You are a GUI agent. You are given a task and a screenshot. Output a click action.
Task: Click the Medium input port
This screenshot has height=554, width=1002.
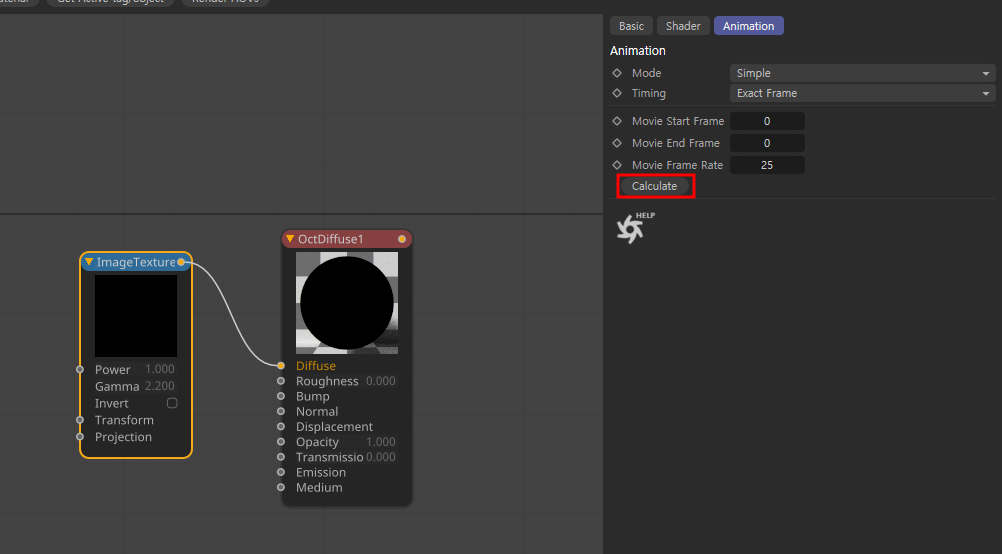[281, 488]
